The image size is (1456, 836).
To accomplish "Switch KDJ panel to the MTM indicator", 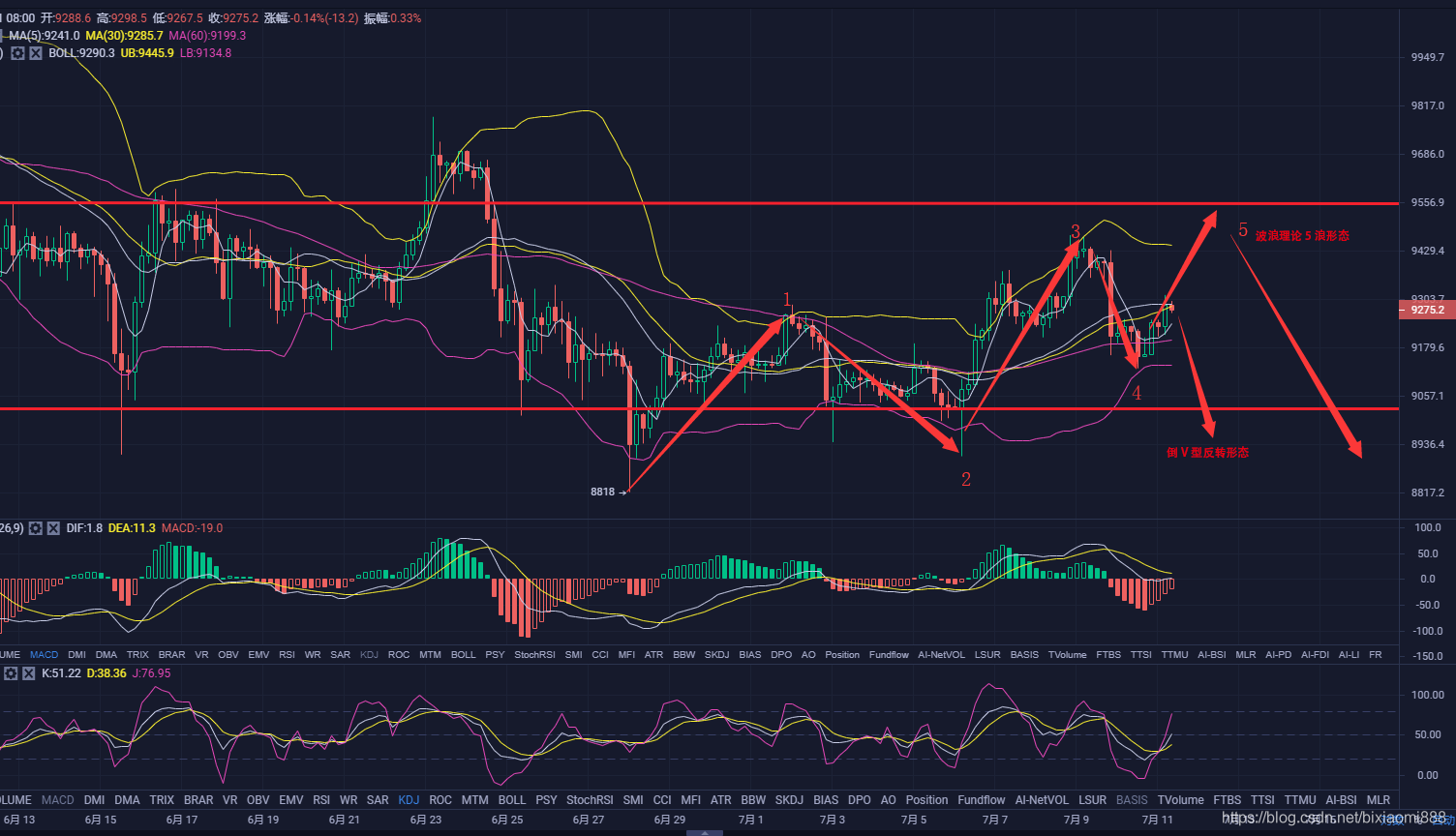I will pos(475,800).
